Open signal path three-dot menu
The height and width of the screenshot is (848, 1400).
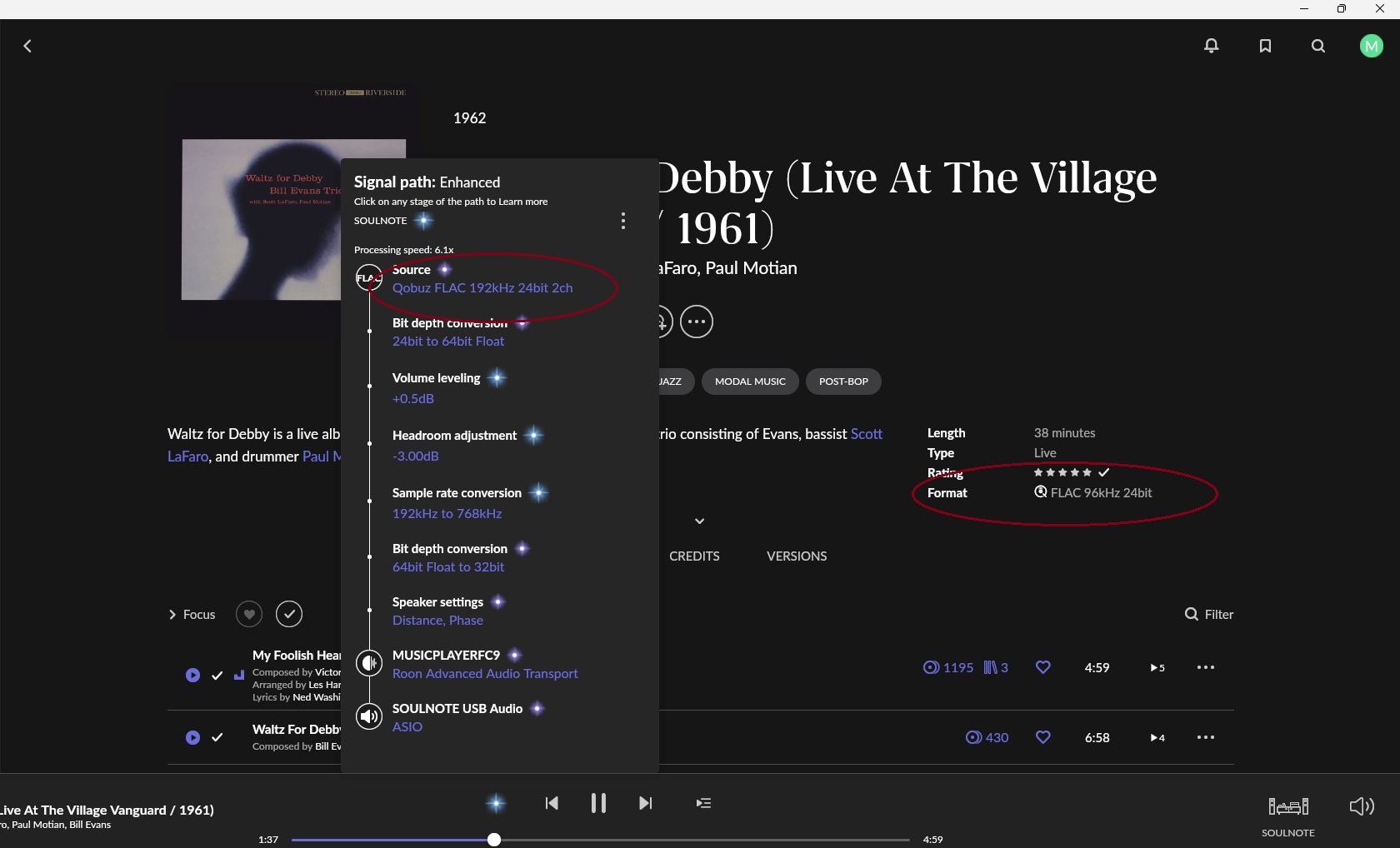pos(622,221)
